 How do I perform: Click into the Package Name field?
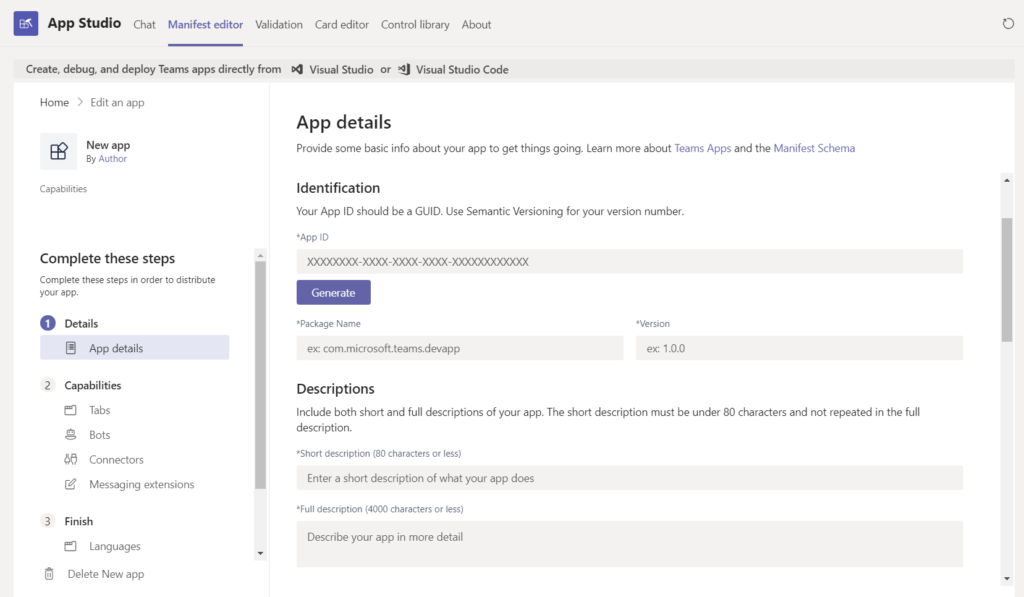[x=459, y=348]
